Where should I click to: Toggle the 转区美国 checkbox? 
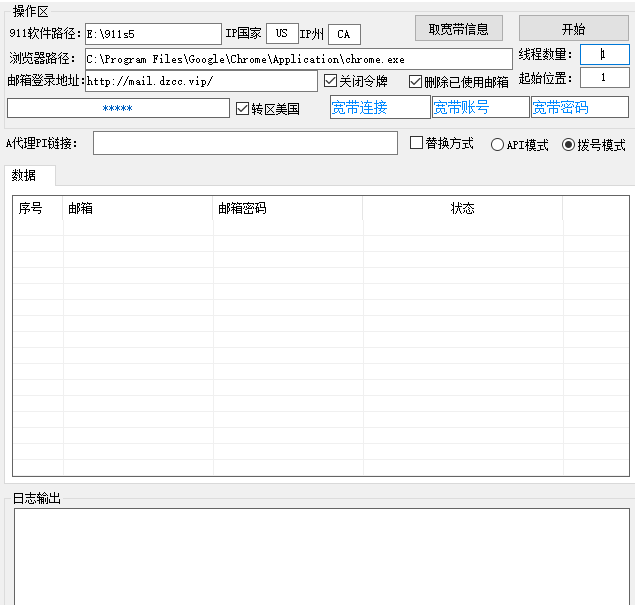pyautogui.click(x=242, y=108)
